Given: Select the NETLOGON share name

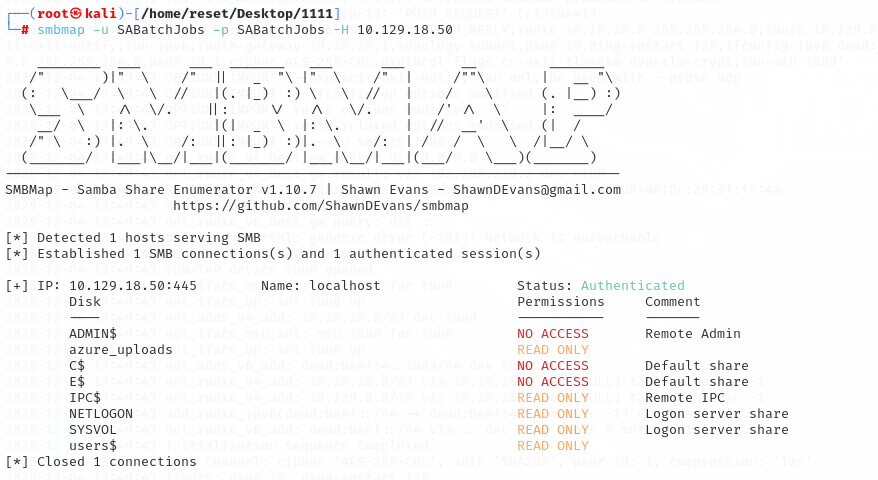Looking at the screenshot, I should pos(101,414).
